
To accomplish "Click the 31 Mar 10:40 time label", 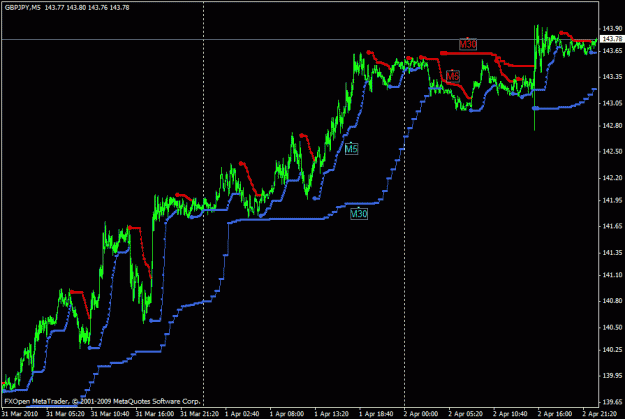I will (x=110, y=414).
